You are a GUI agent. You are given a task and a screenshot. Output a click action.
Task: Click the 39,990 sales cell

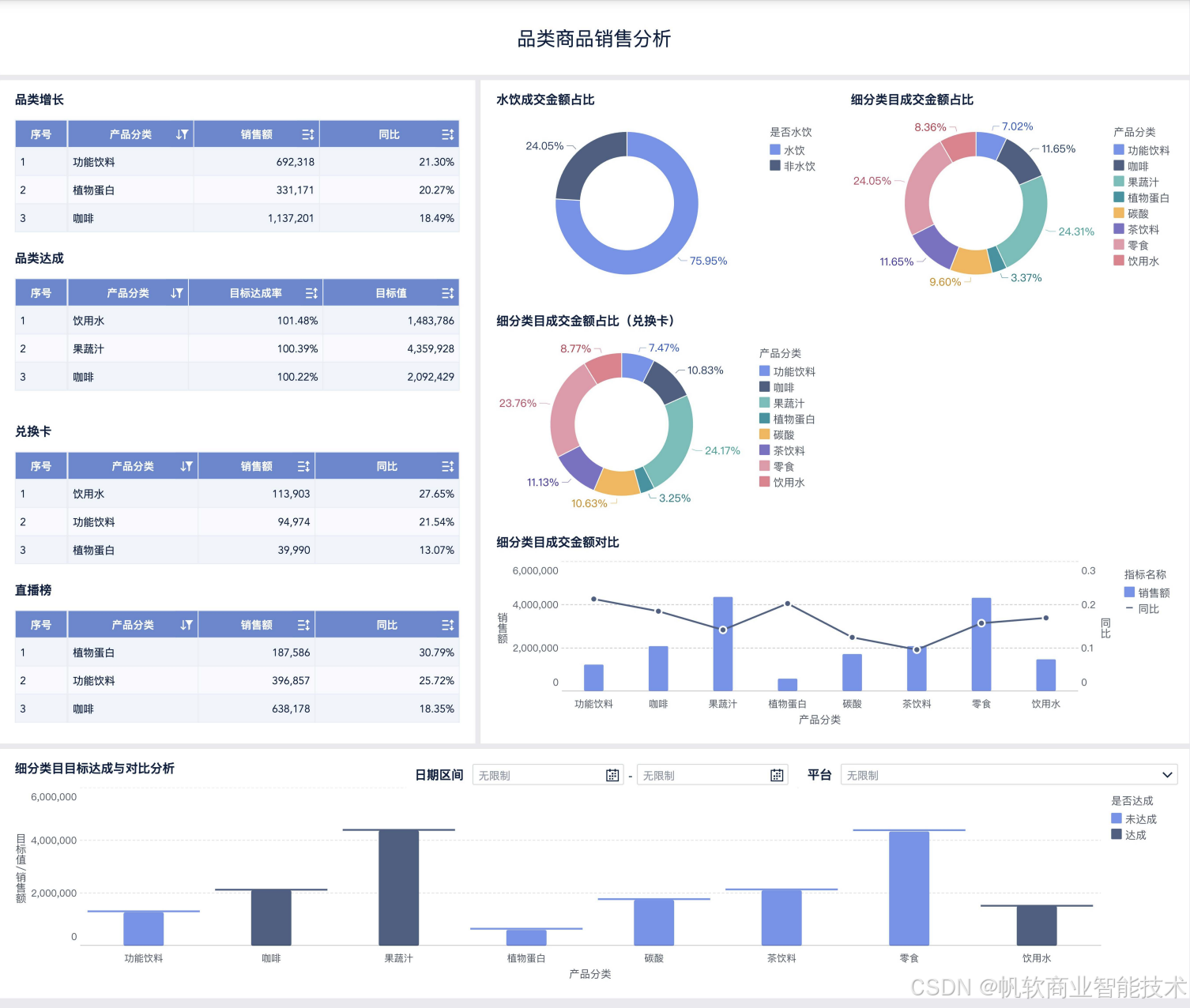[256, 550]
